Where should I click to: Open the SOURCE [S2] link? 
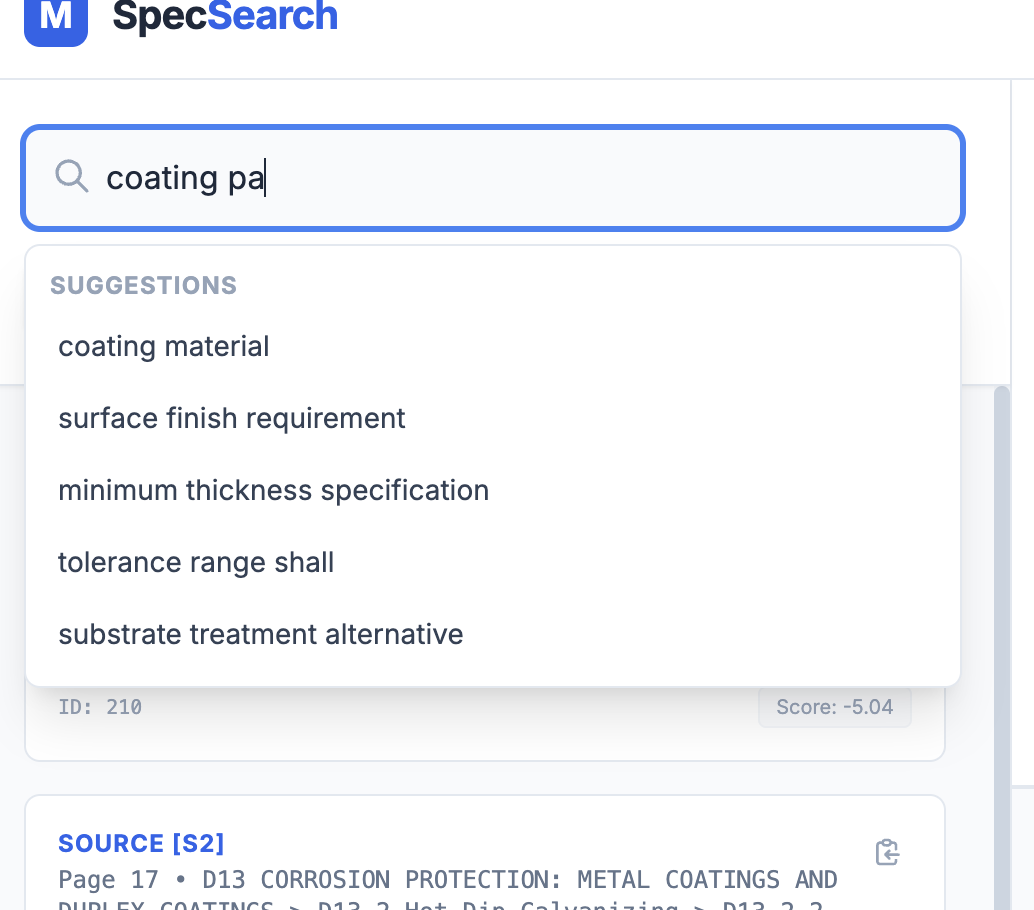141,843
